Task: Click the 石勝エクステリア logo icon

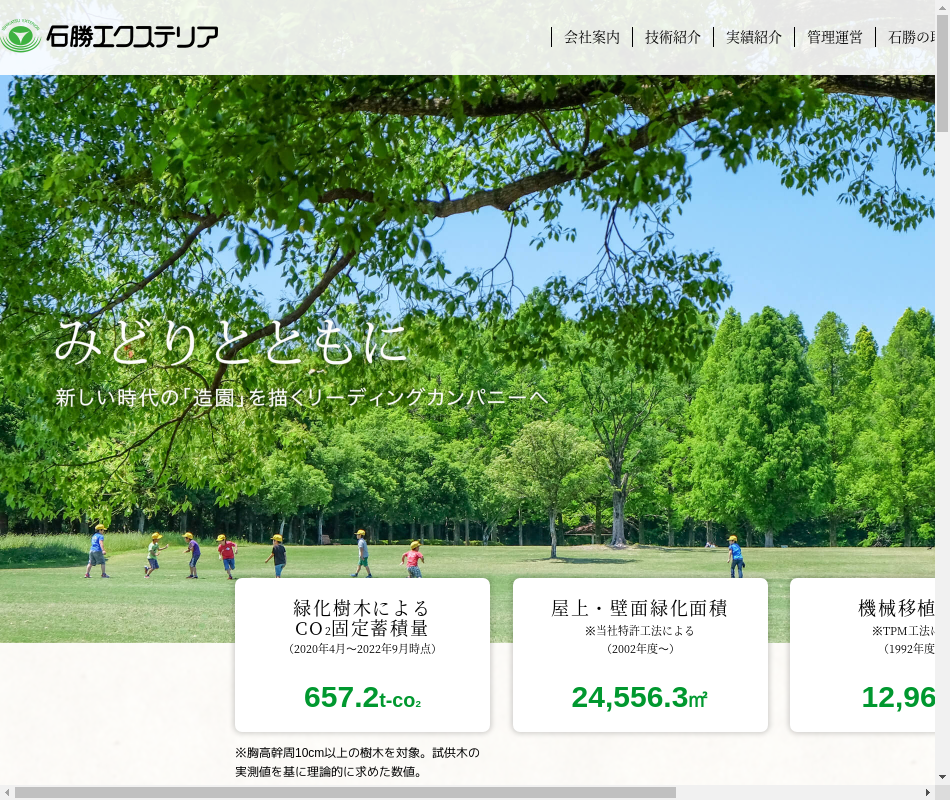Action: point(21,37)
